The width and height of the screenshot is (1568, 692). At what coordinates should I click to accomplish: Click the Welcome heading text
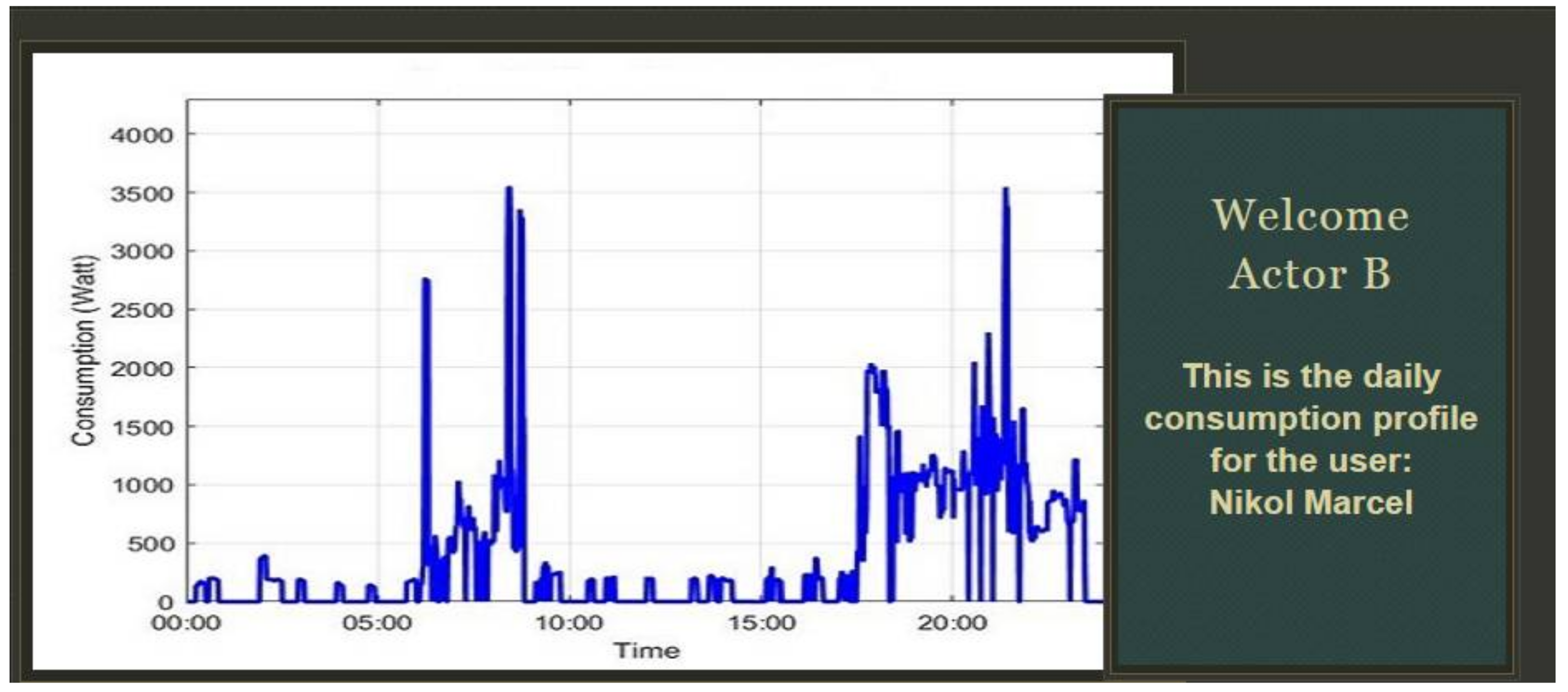click(x=1311, y=216)
